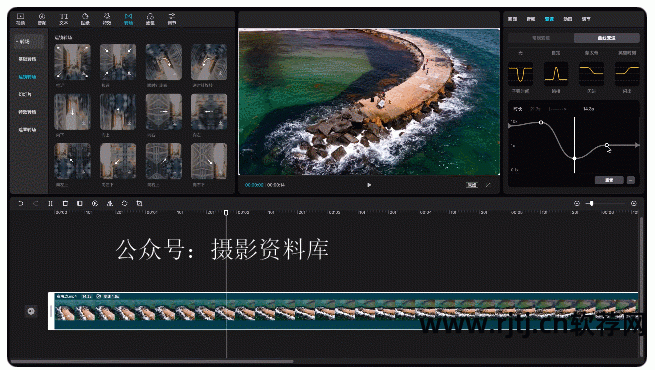The height and width of the screenshot is (370, 655).
Task: Apply the dip-shaped bullet time speed preset
Action: (x=520, y=74)
